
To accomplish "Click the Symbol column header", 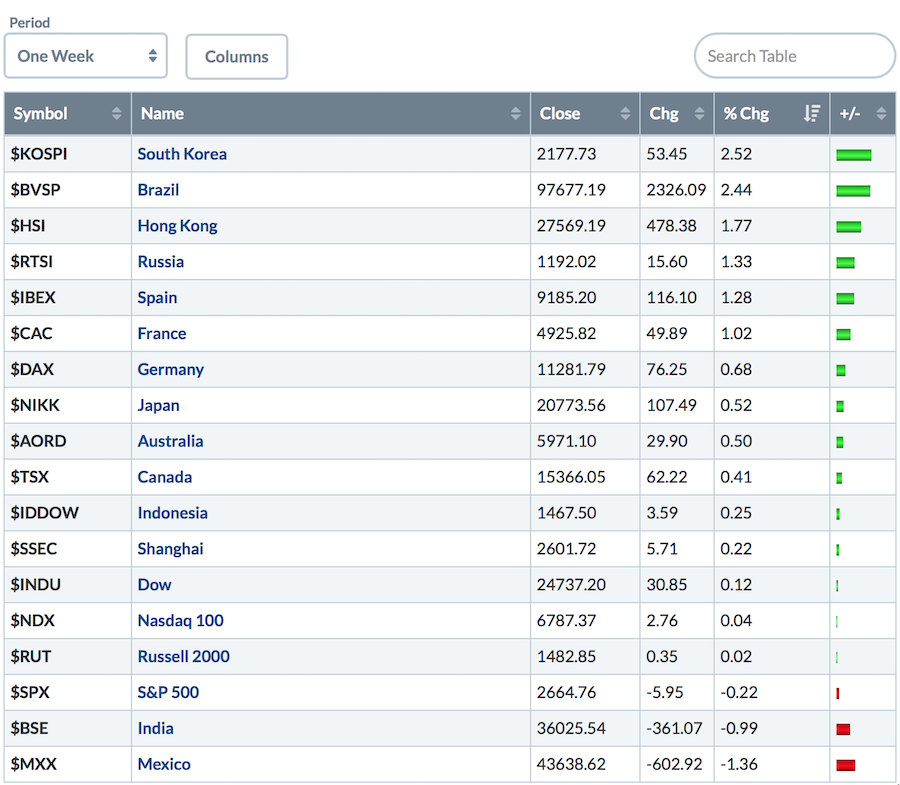I will coord(41,114).
